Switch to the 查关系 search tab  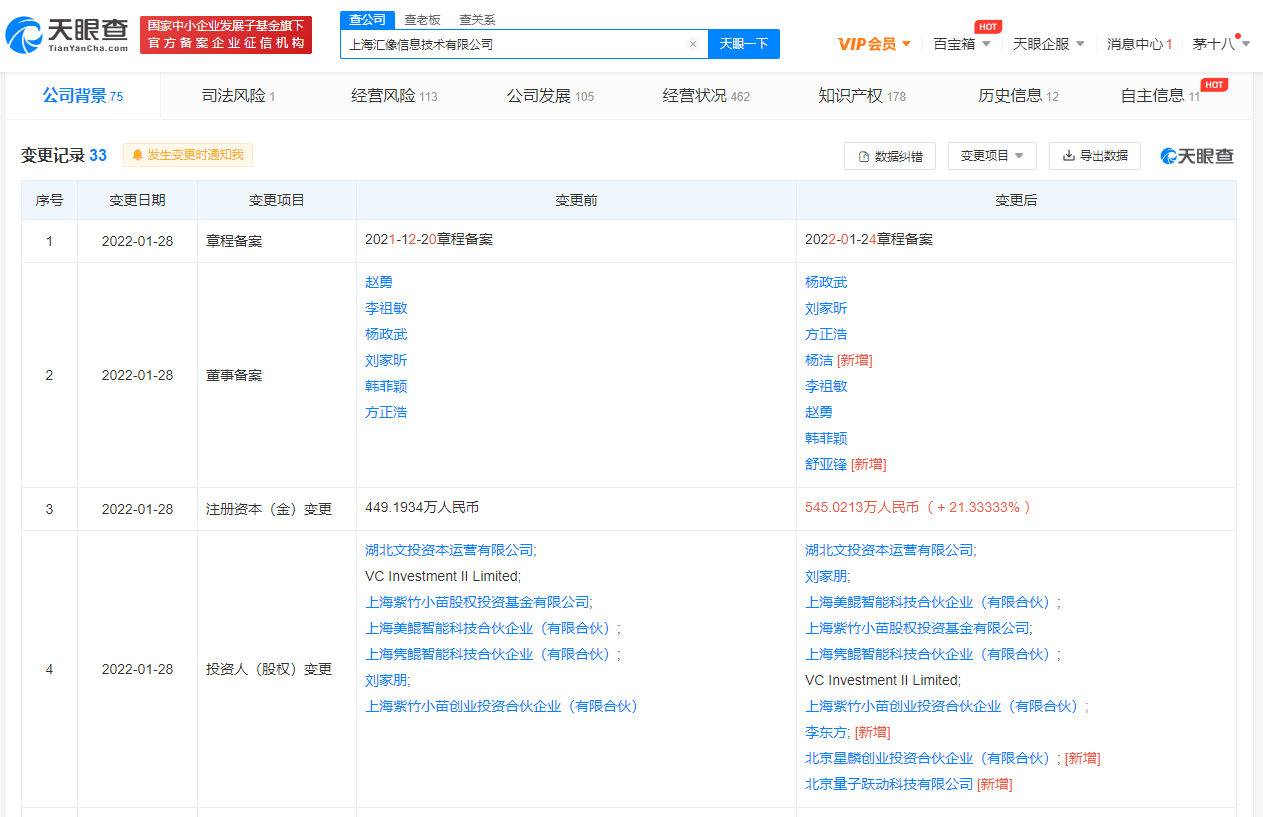477,20
